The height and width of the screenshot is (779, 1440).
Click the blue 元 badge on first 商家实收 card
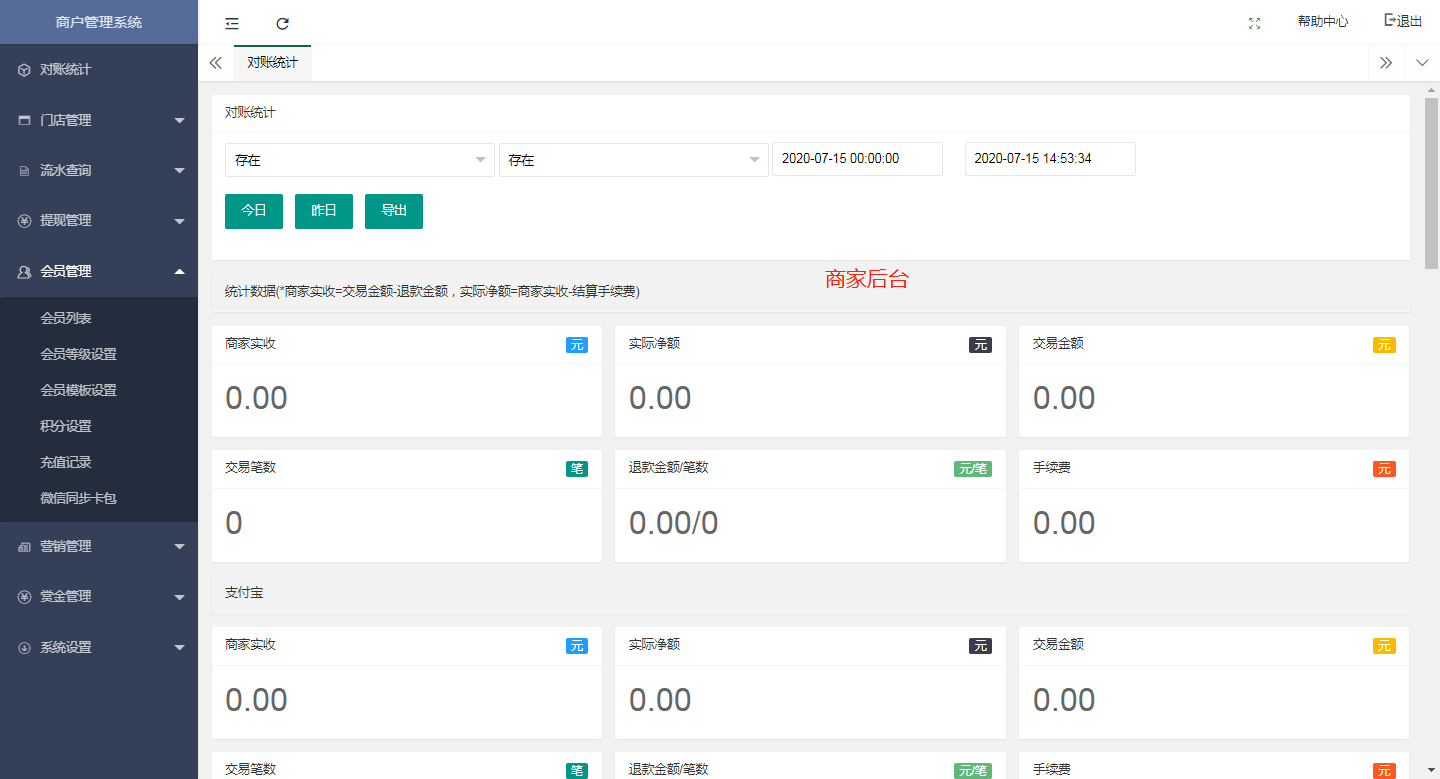click(x=577, y=345)
